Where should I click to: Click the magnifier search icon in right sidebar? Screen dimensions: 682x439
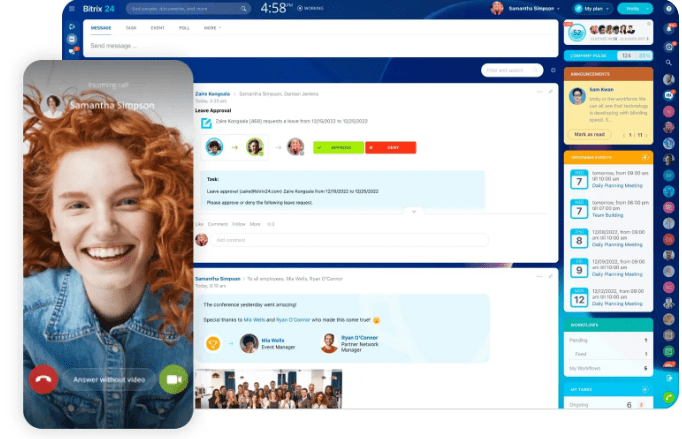click(669, 63)
